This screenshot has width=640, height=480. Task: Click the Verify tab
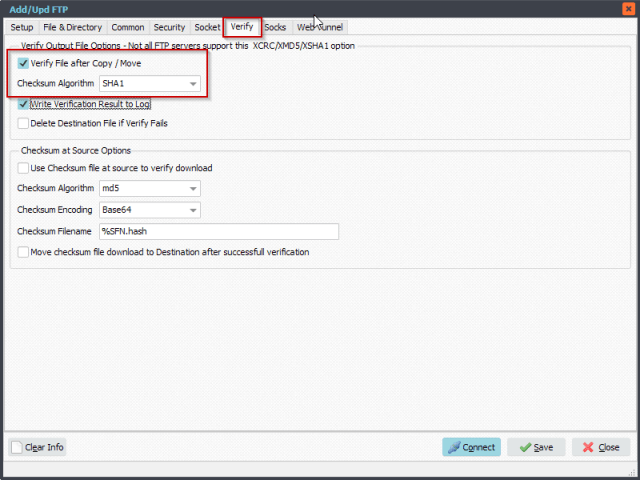pos(242,27)
